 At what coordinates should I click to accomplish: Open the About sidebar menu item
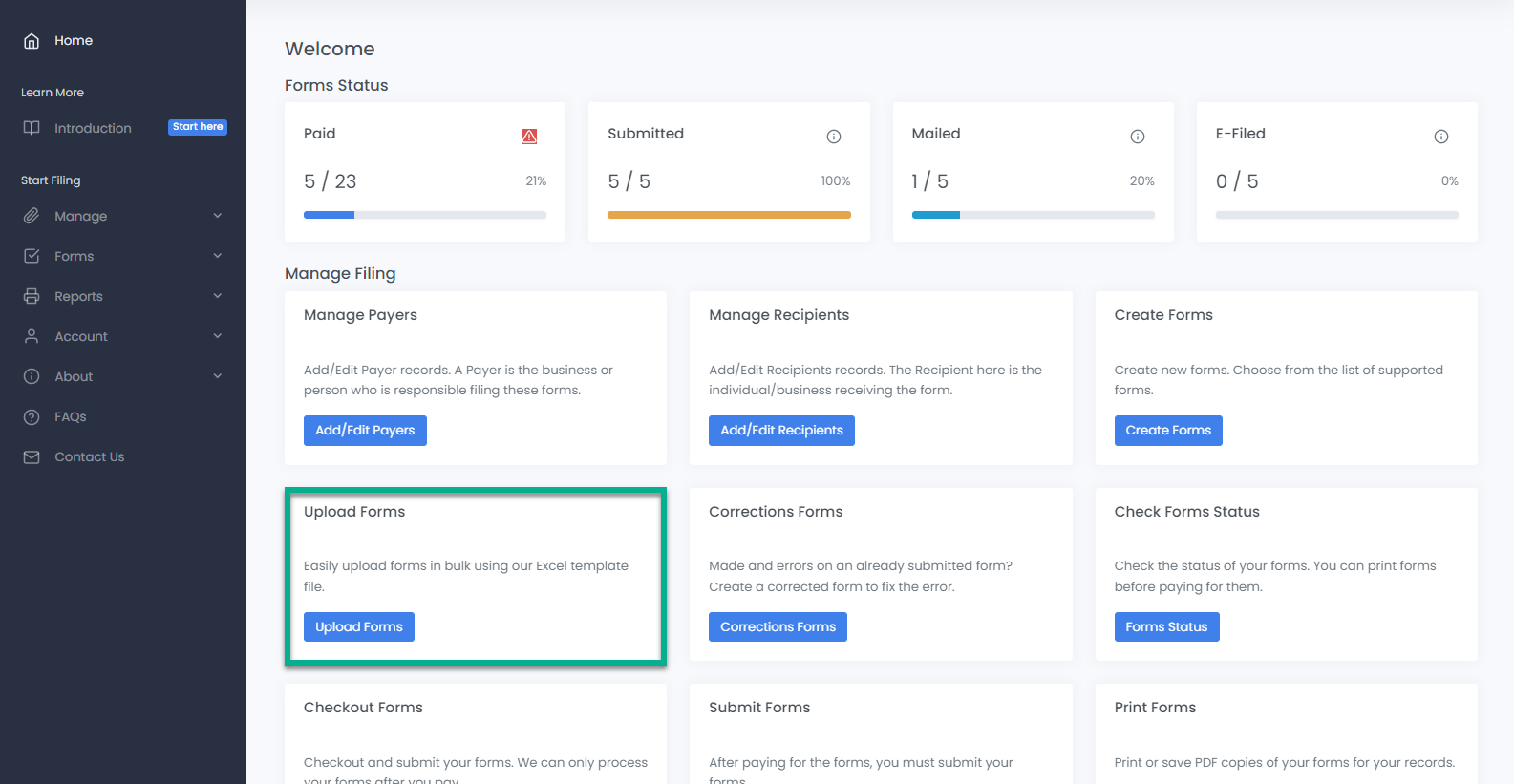coord(74,376)
